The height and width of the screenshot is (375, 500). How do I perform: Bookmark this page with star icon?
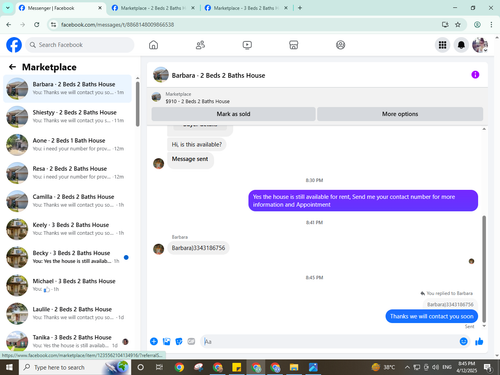click(x=458, y=25)
